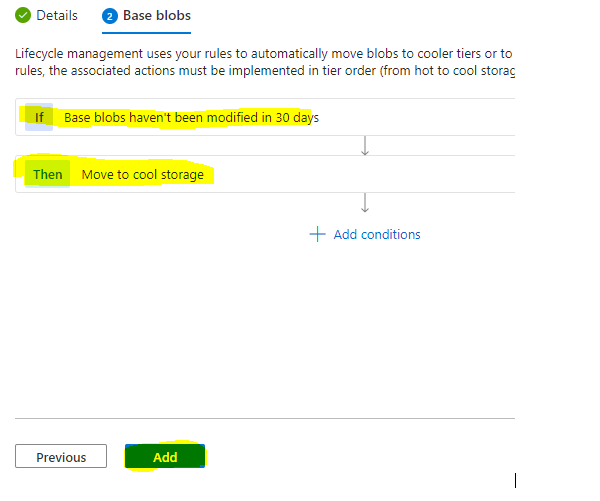Go back with the Previous button
Screen dimensions: 600x501
61,457
